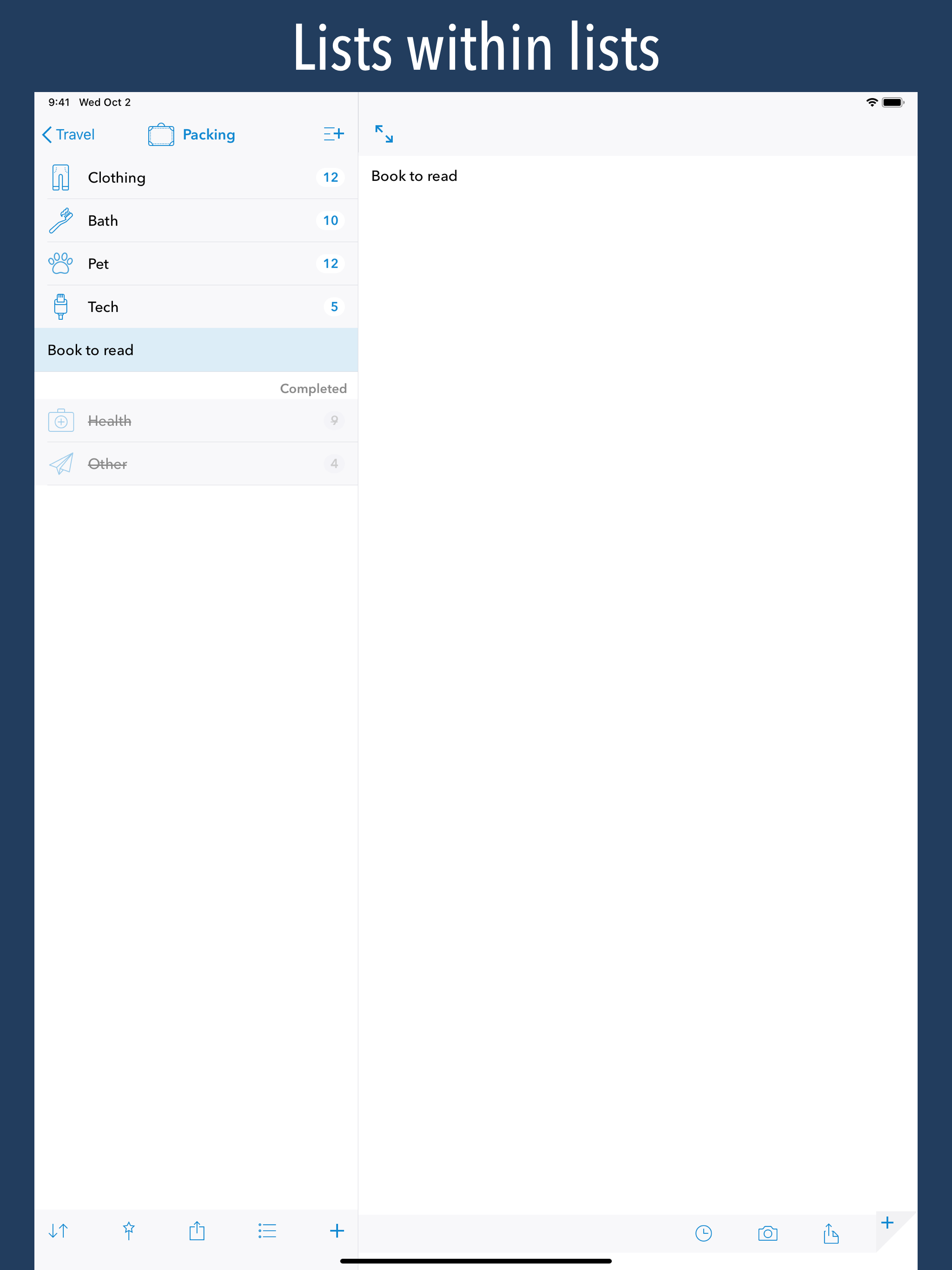This screenshot has height=1270, width=952.
Task: Add a new item with left plus
Action: pos(337,1230)
